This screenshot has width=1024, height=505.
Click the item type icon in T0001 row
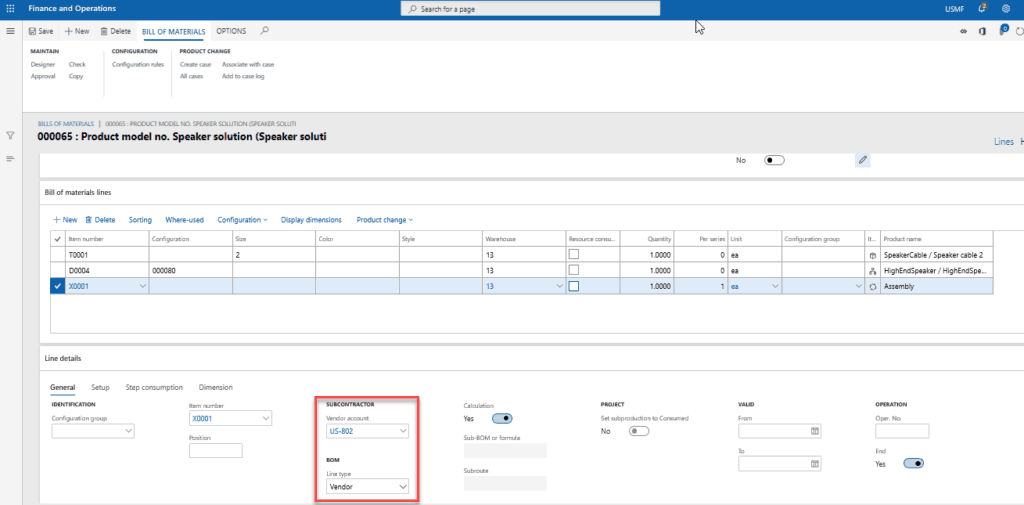872,255
